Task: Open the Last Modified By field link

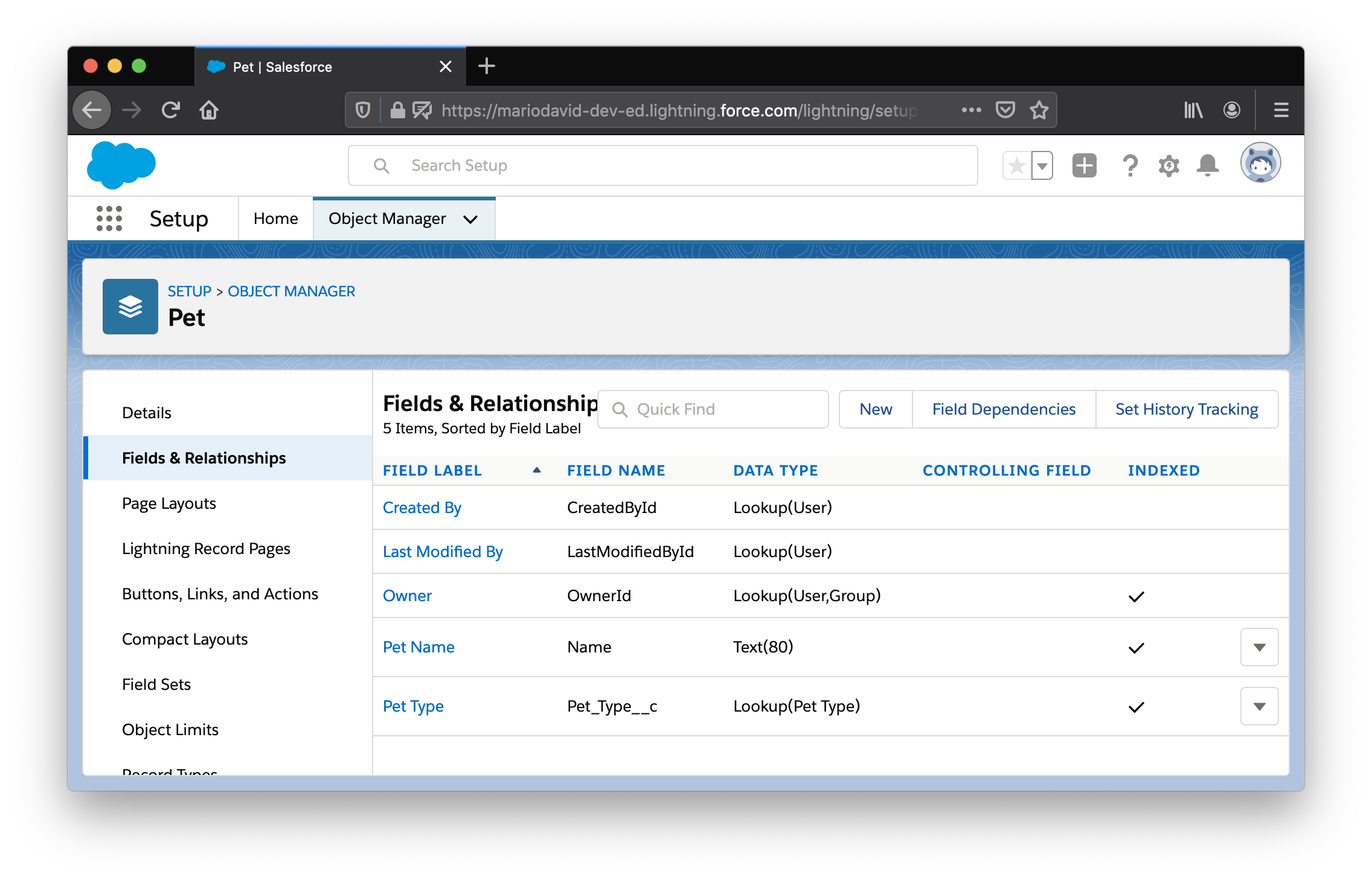Action: coord(443,552)
